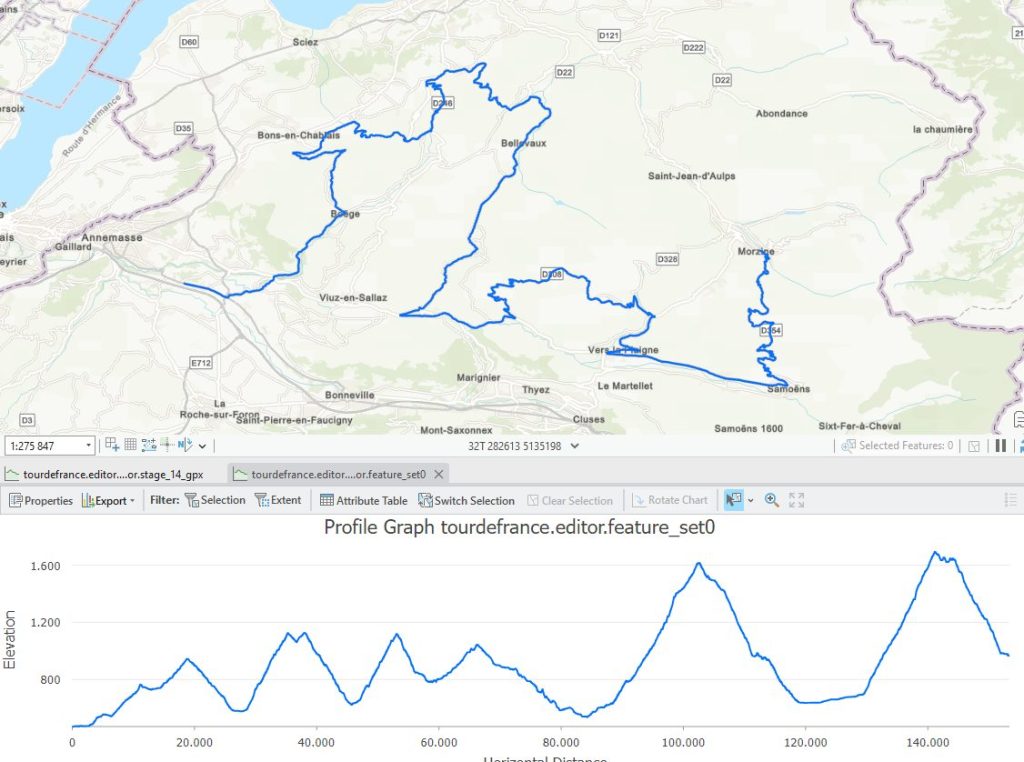Open the Attribute Table
Image resolution: width=1024 pixels, height=762 pixels.
point(363,500)
